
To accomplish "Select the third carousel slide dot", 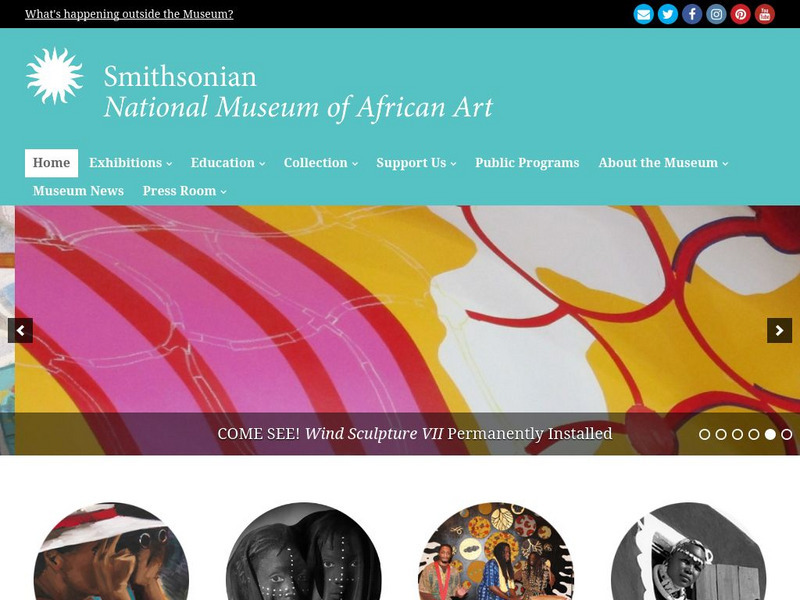I will coord(737,434).
